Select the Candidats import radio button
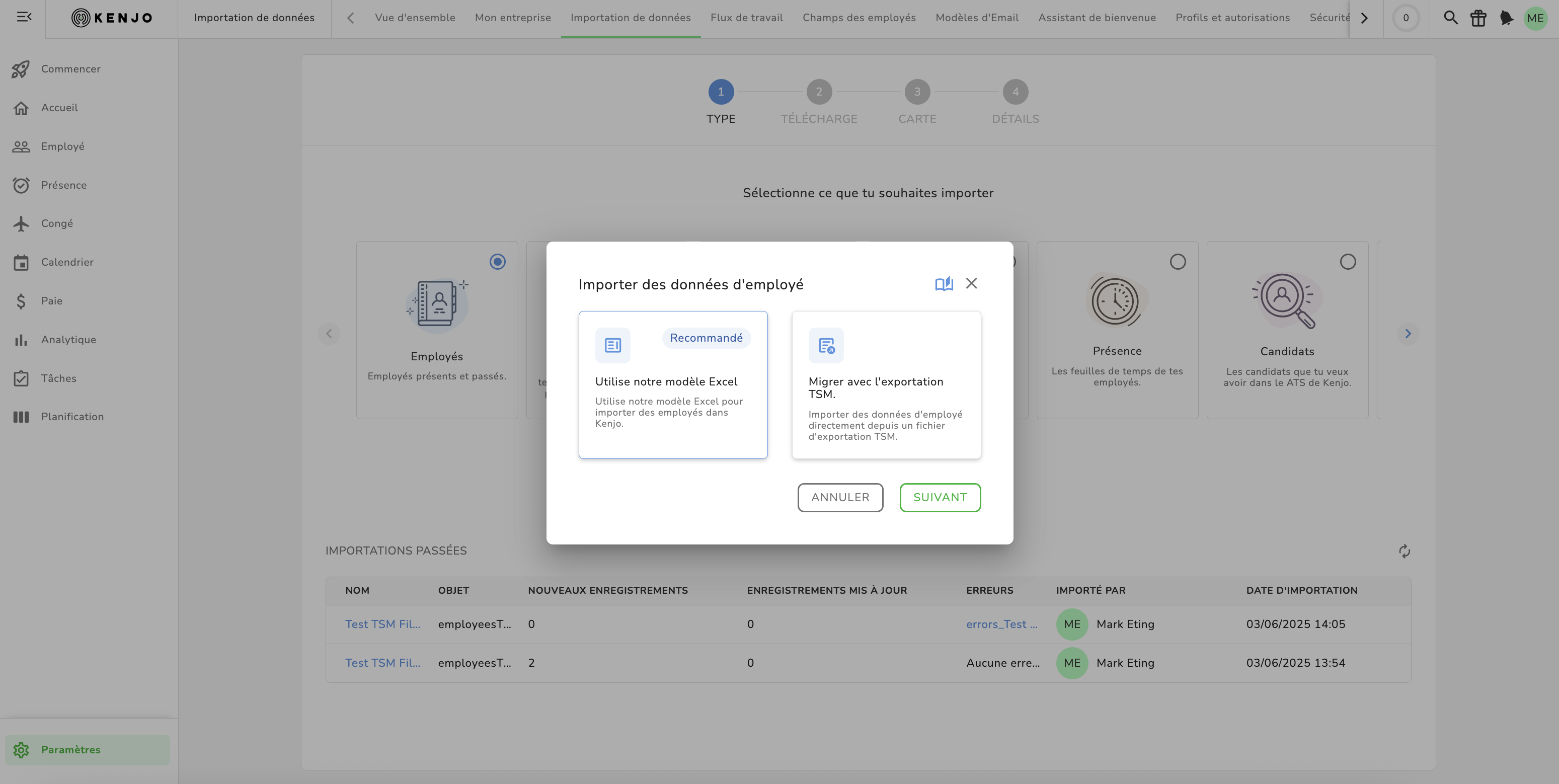The width and height of the screenshot is (1559, 784). tap(1347, 262)
